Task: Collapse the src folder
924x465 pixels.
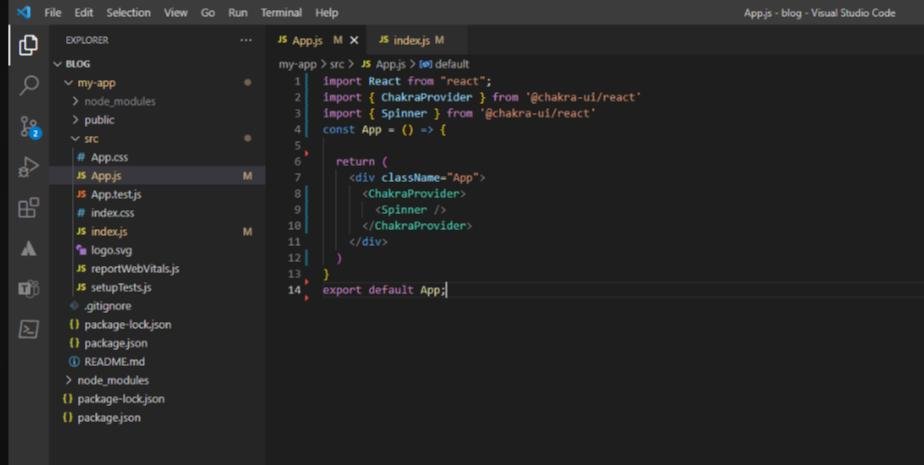Action: (91, 139)
